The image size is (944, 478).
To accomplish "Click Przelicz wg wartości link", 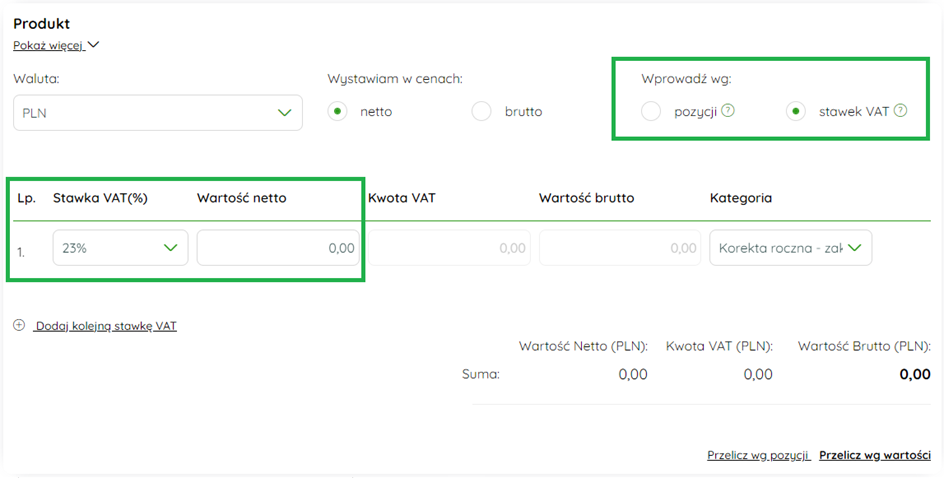I will 875,455.
